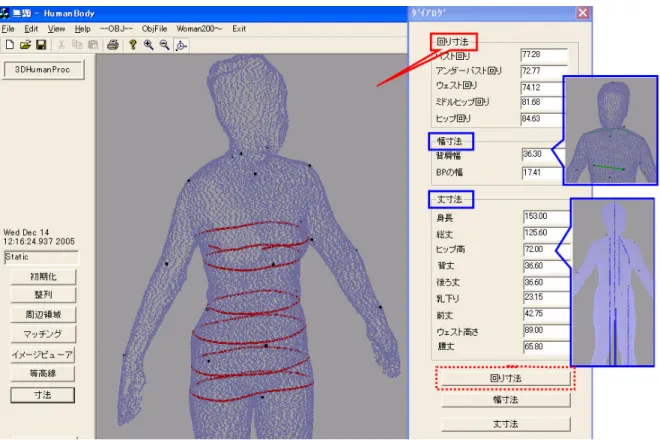Click the 背肩幅 field showing 36.30
Image resolution: width=660 pixels, height=440 pixels.
coord(543,155)
